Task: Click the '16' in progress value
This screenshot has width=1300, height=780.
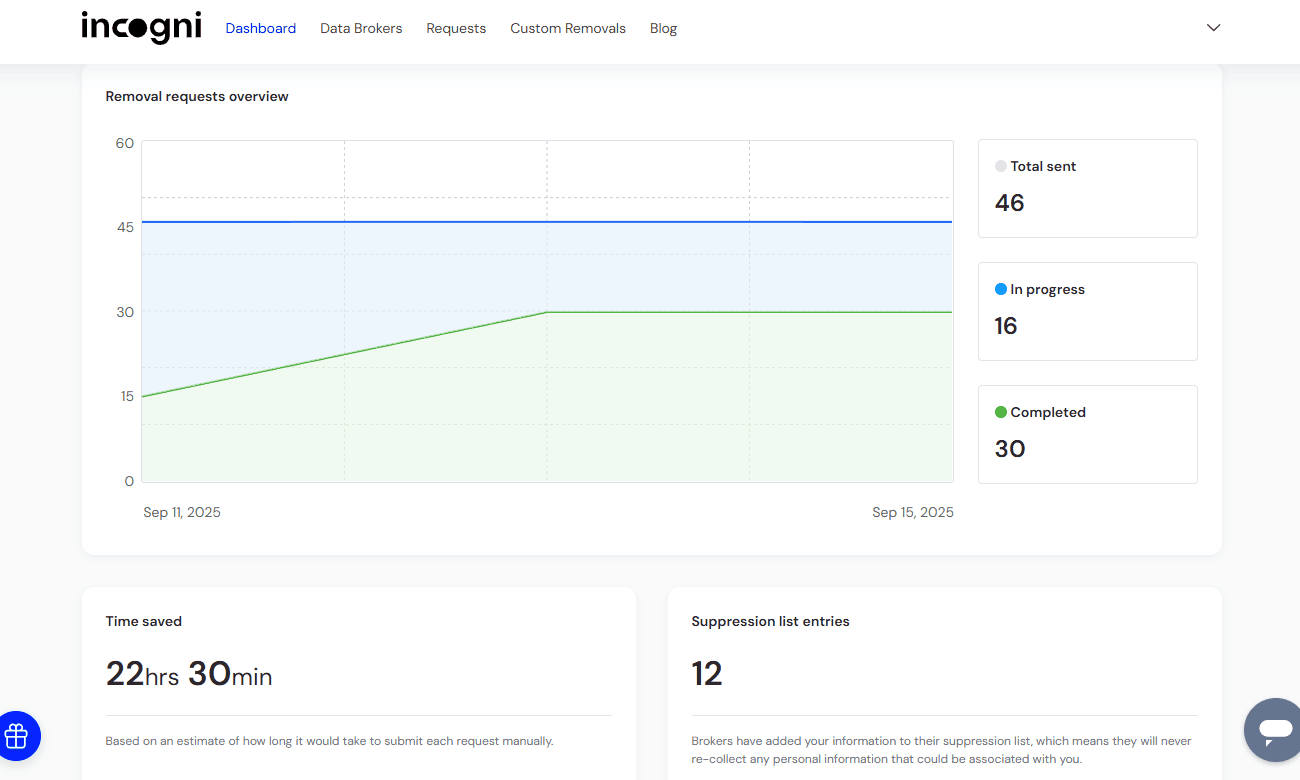Action: (x=1006, y=326)
